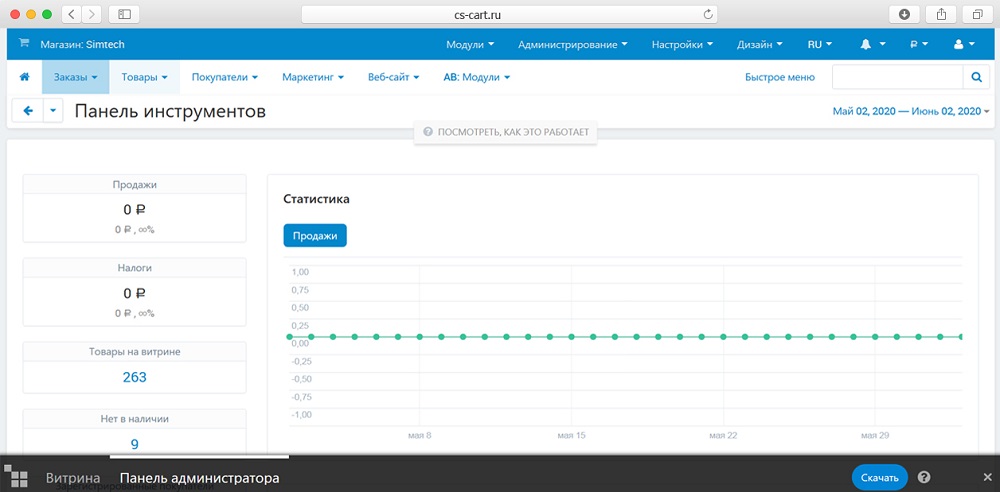The width and height of the screenshot is (1000, 492).
Task: Open Товары на витрине count 263
Action: click(x=135, y=377)
